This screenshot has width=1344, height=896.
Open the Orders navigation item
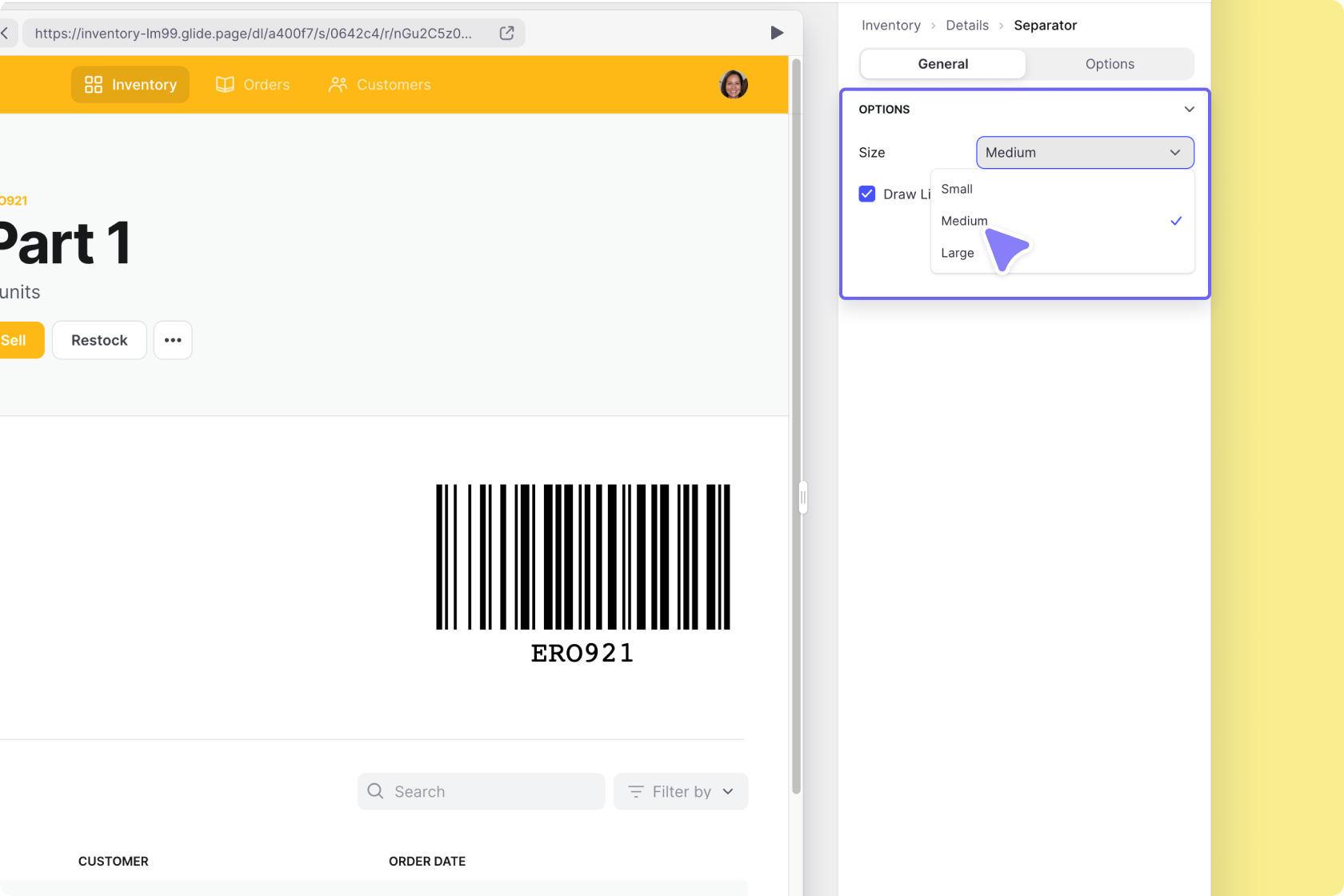[x=253, y=85]
